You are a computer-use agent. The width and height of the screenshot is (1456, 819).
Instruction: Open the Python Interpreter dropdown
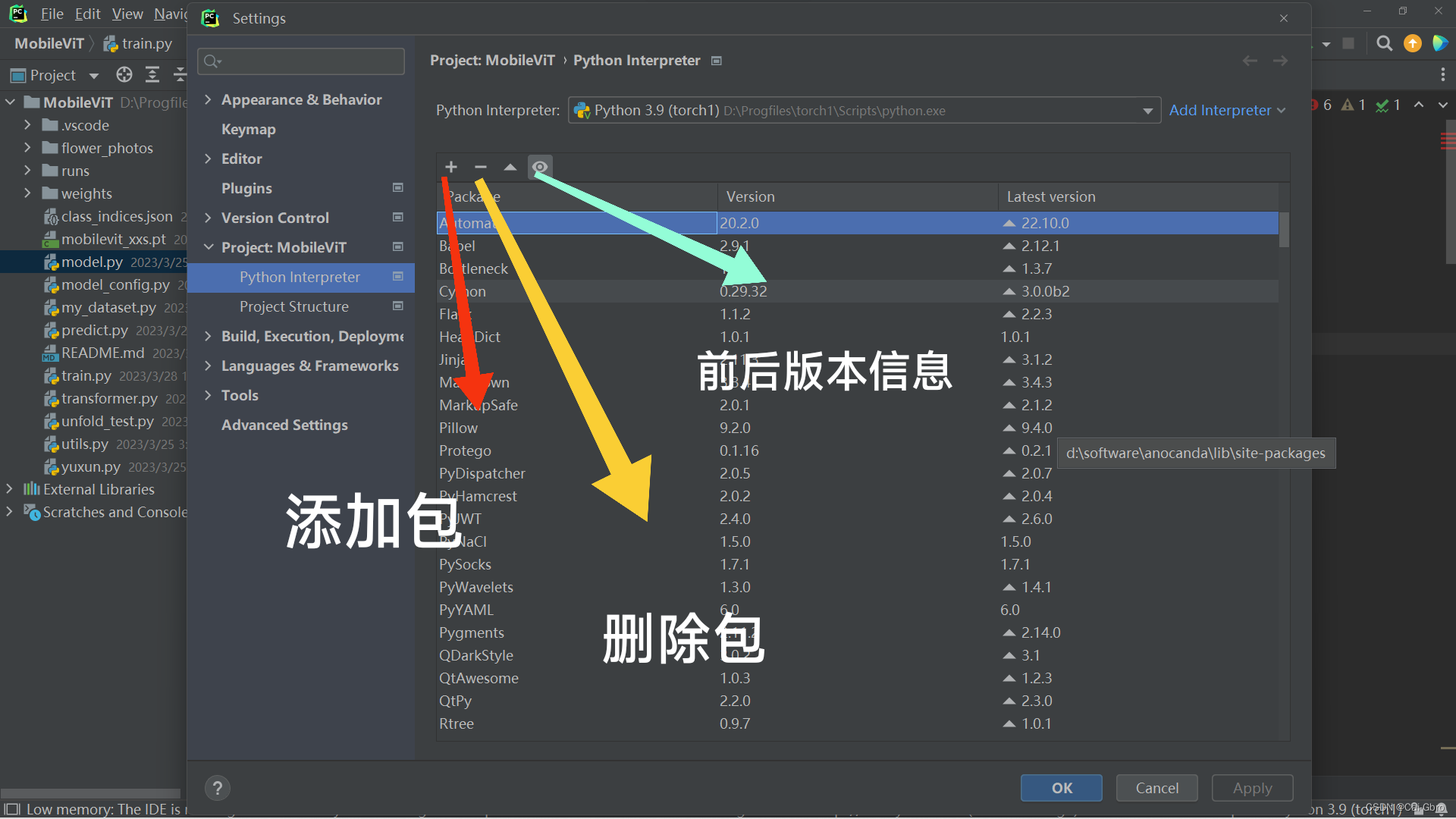pos(864,111)
